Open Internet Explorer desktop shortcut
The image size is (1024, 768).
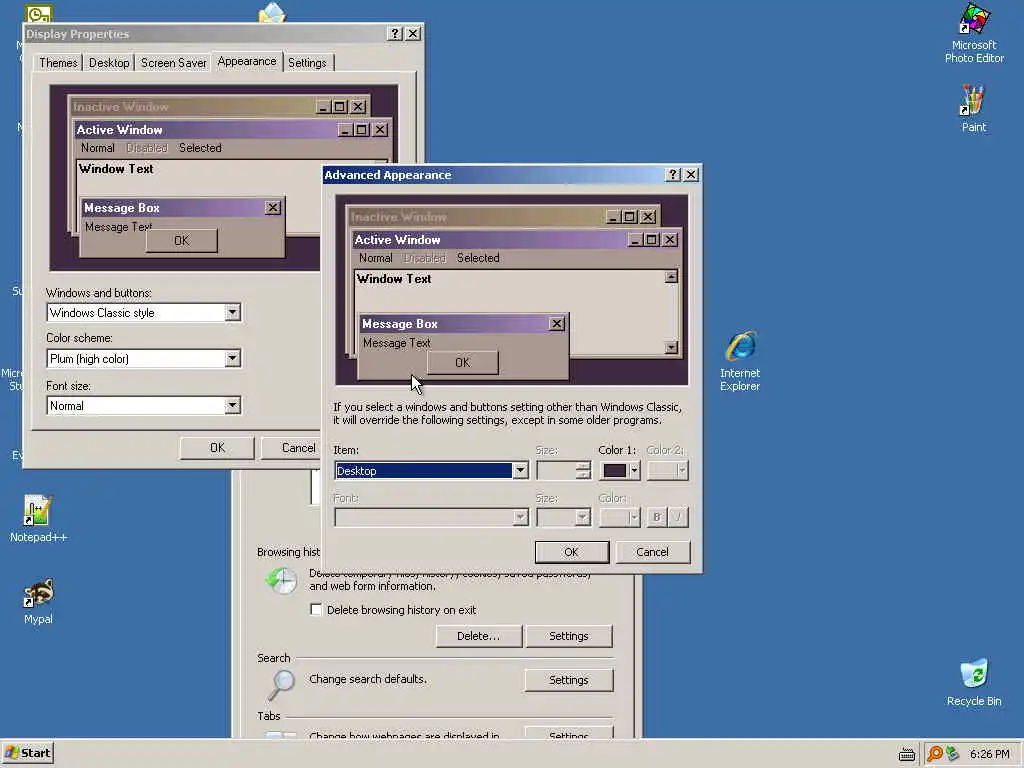pos(740,361)
